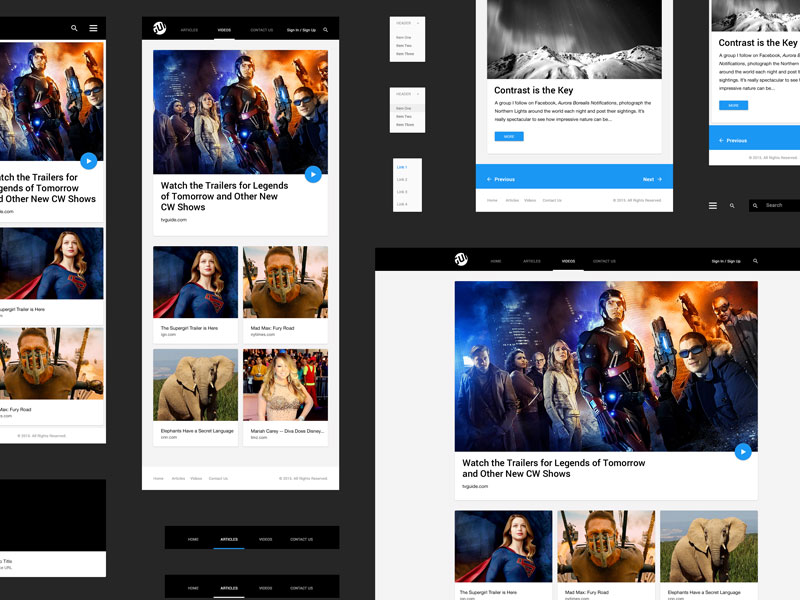Expand the topmost HEADER dropdown
This screenshot has width=800, height=600.
click(x=407, y=22)
